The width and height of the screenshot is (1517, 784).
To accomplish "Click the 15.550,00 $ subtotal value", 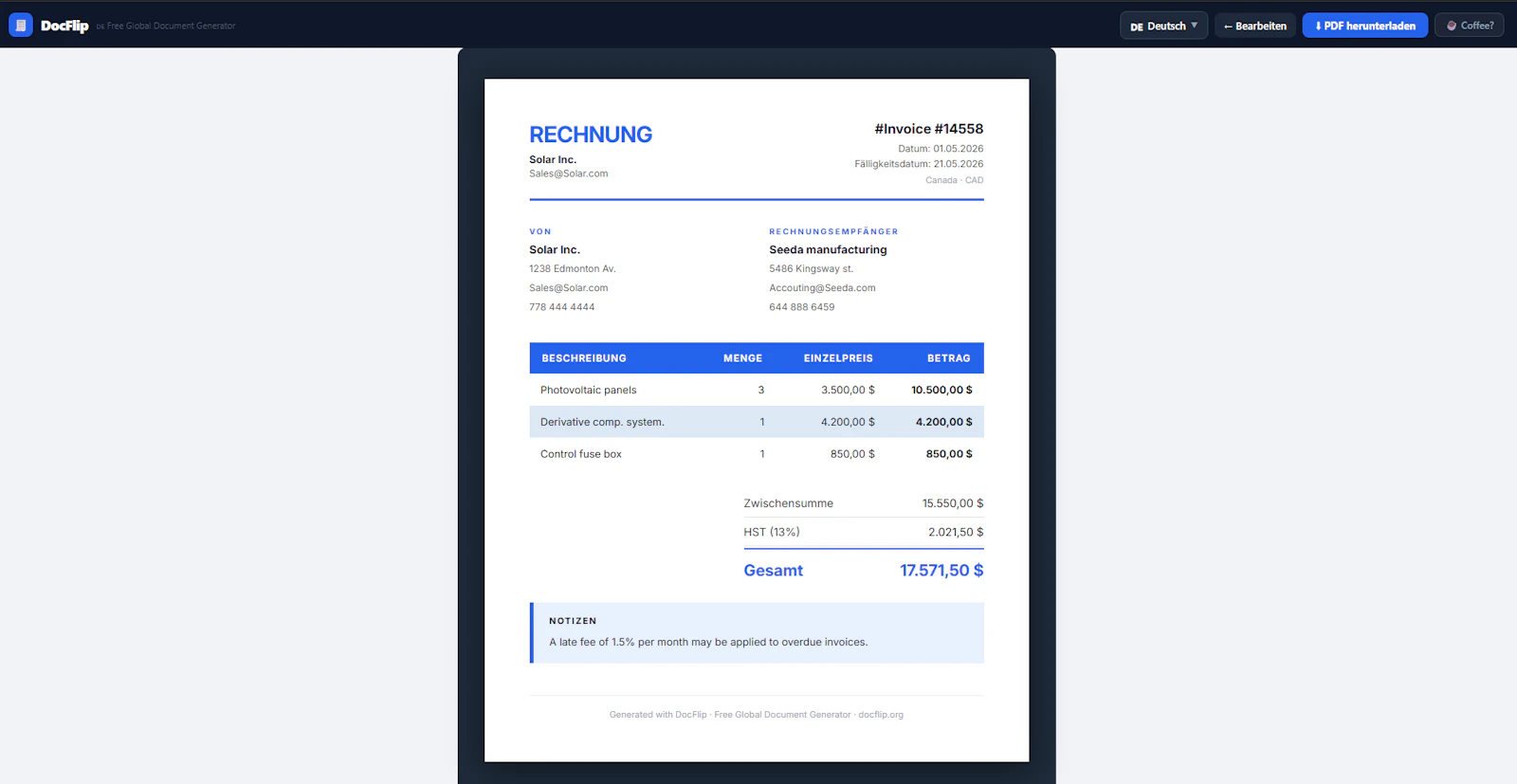I will 953,503.
